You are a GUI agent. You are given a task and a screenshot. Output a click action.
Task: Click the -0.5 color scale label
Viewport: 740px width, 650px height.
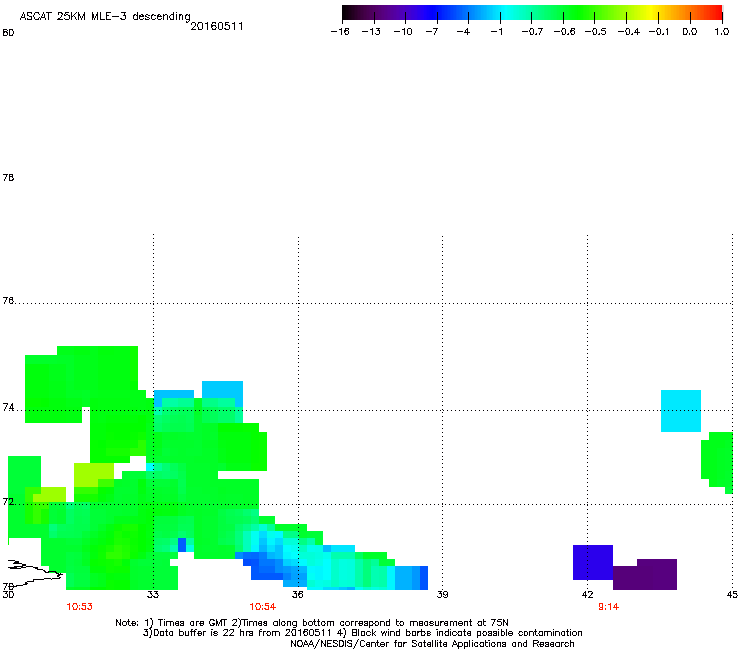596,32
